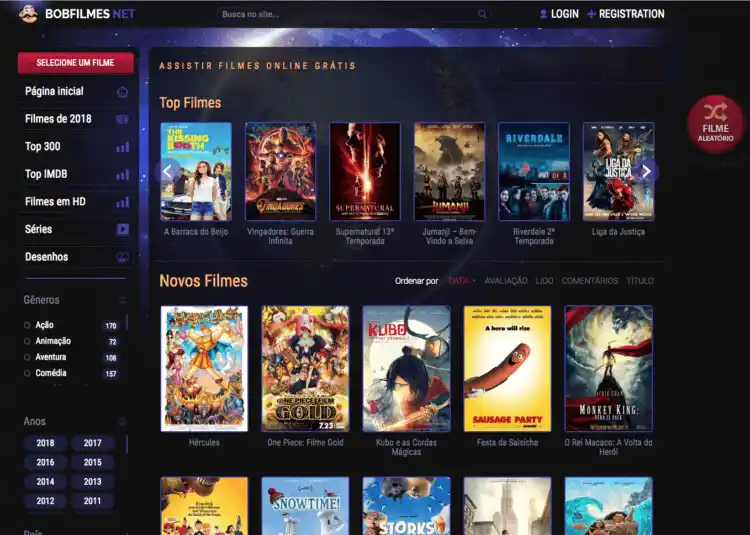750x535 pixels.
Task: Select the Animação genre radio button
Action: (27, 341)
